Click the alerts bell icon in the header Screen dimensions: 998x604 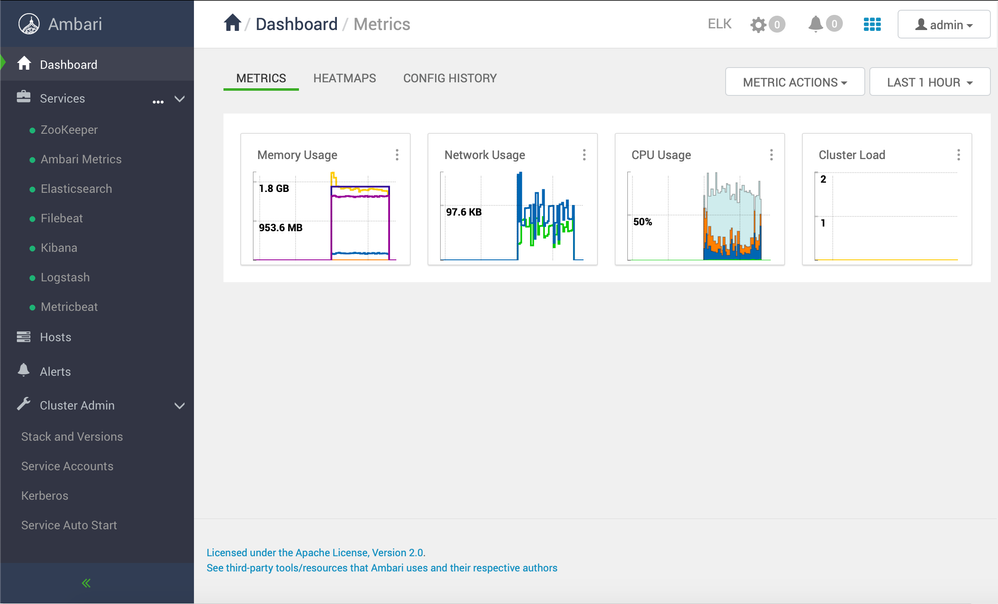817,24
